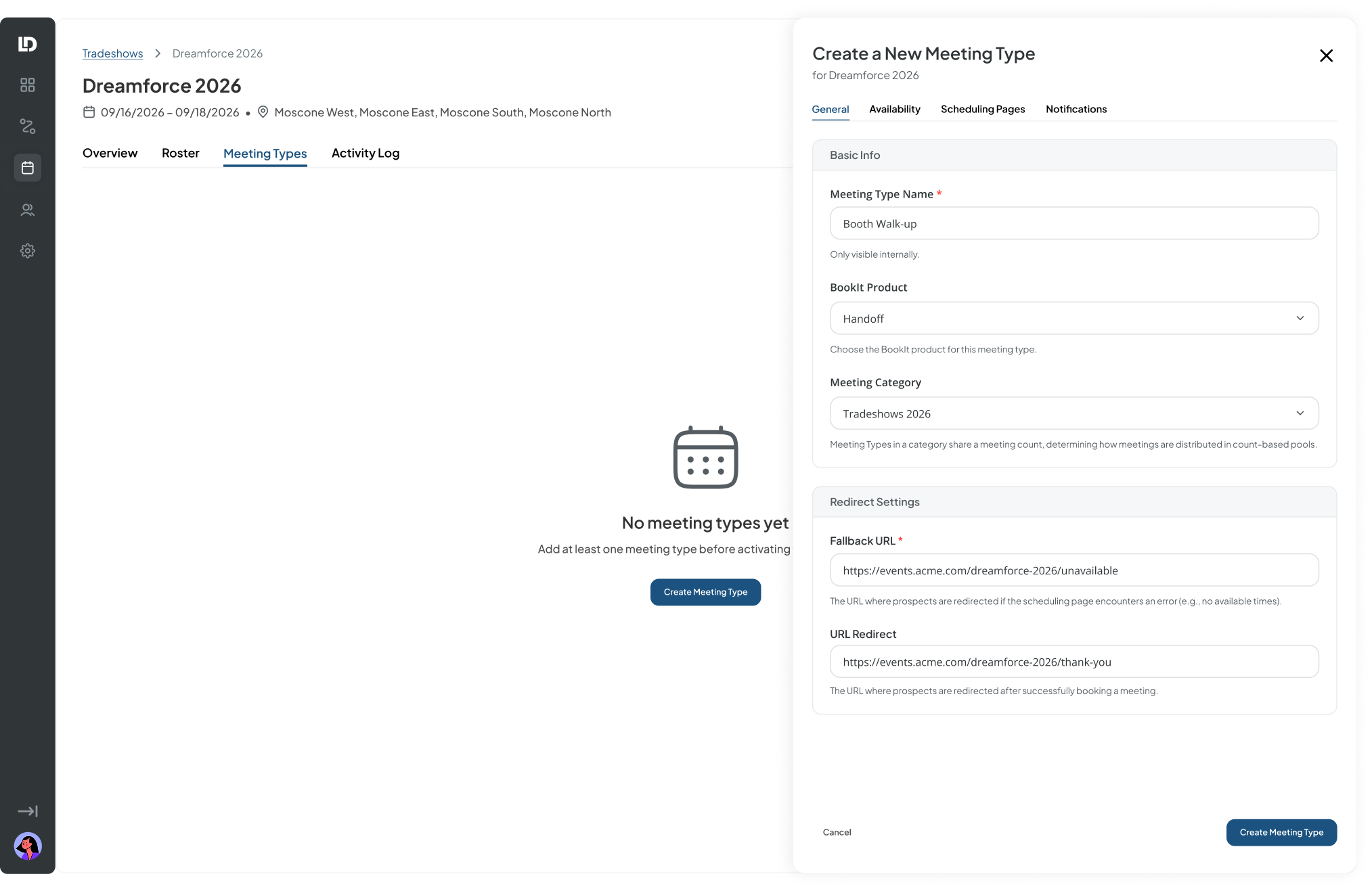Switch to the Scheduling Pages tab
This screenshot has width=1372, height=891.
tap(982, 109)
